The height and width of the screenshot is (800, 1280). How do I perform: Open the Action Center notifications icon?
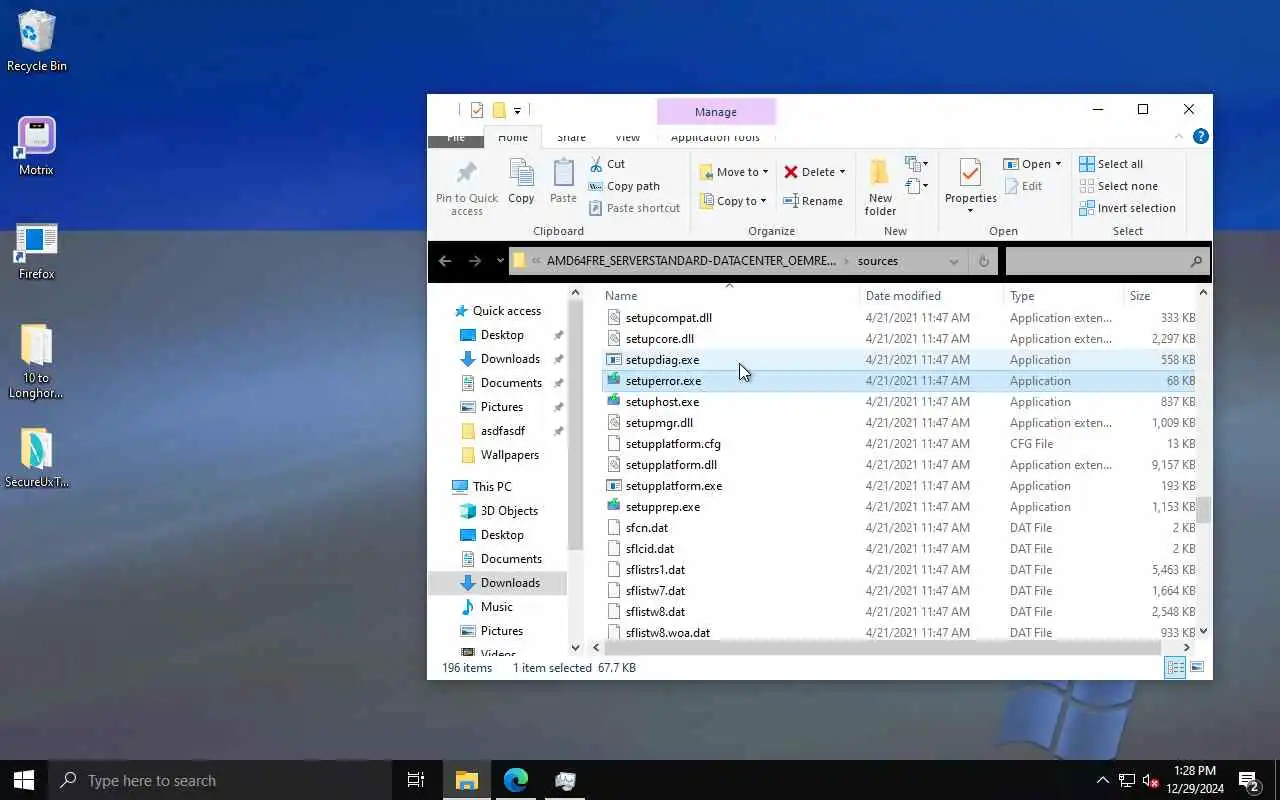1249,780
